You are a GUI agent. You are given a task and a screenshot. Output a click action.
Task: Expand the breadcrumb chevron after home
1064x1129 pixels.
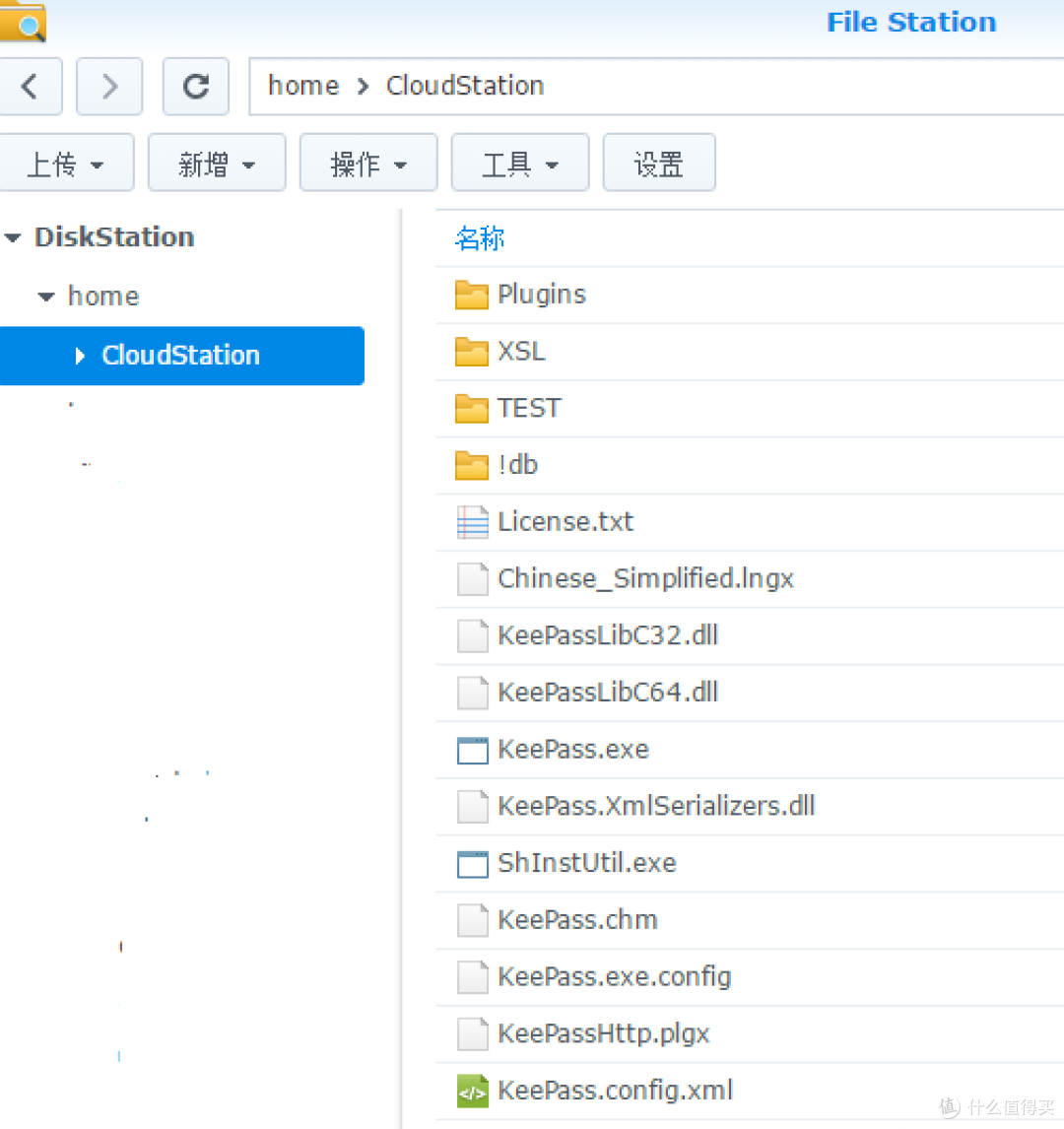(x=363, y=87)
